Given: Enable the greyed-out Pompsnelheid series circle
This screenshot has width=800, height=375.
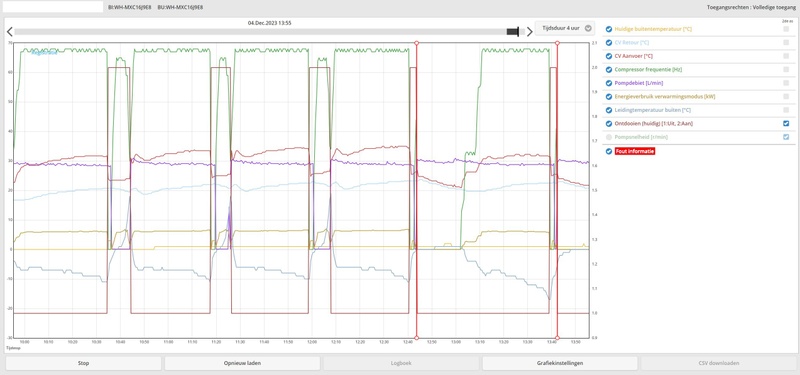Looking at the screenshot, I should click(x=609, y=137).
